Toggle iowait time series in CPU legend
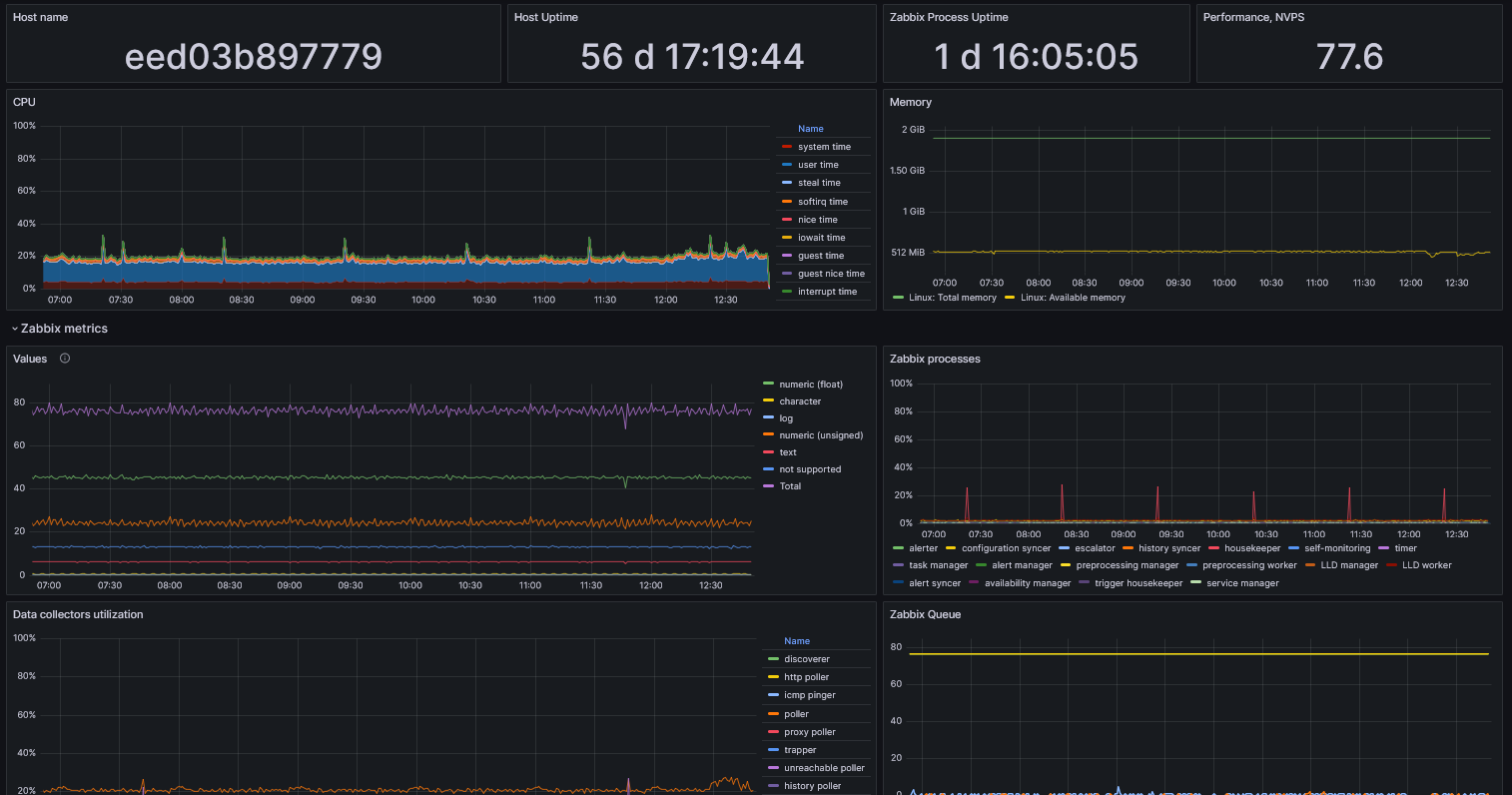 (821, 238)
